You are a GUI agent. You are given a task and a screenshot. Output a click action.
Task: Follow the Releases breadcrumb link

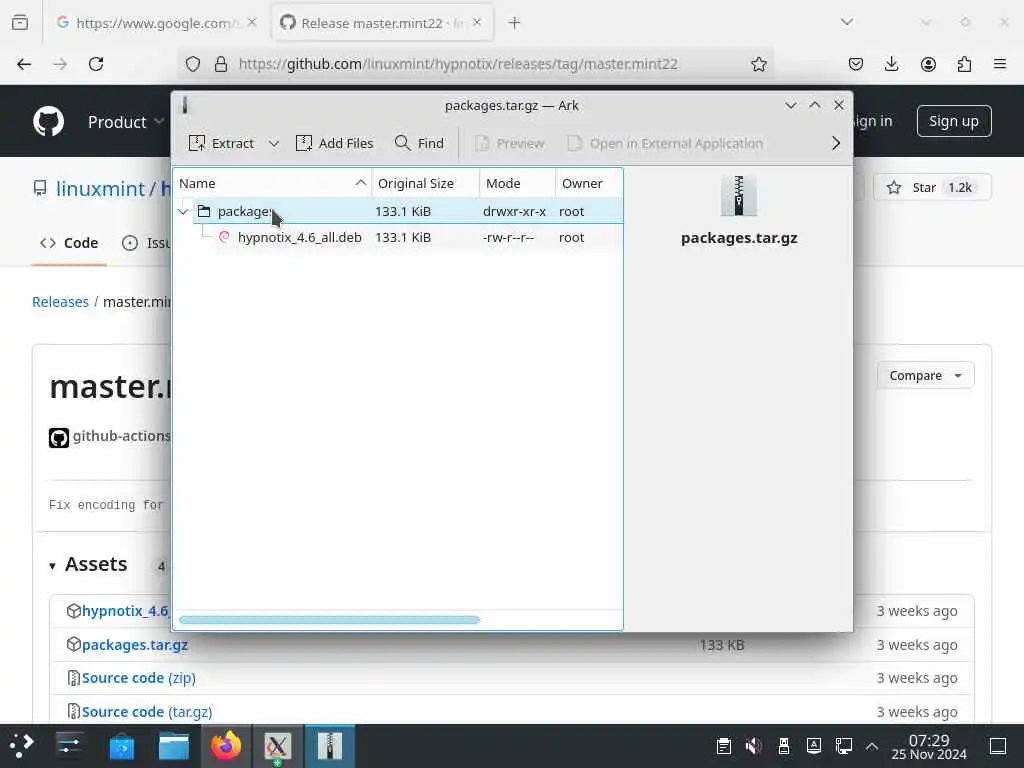(x=60, y=302)
